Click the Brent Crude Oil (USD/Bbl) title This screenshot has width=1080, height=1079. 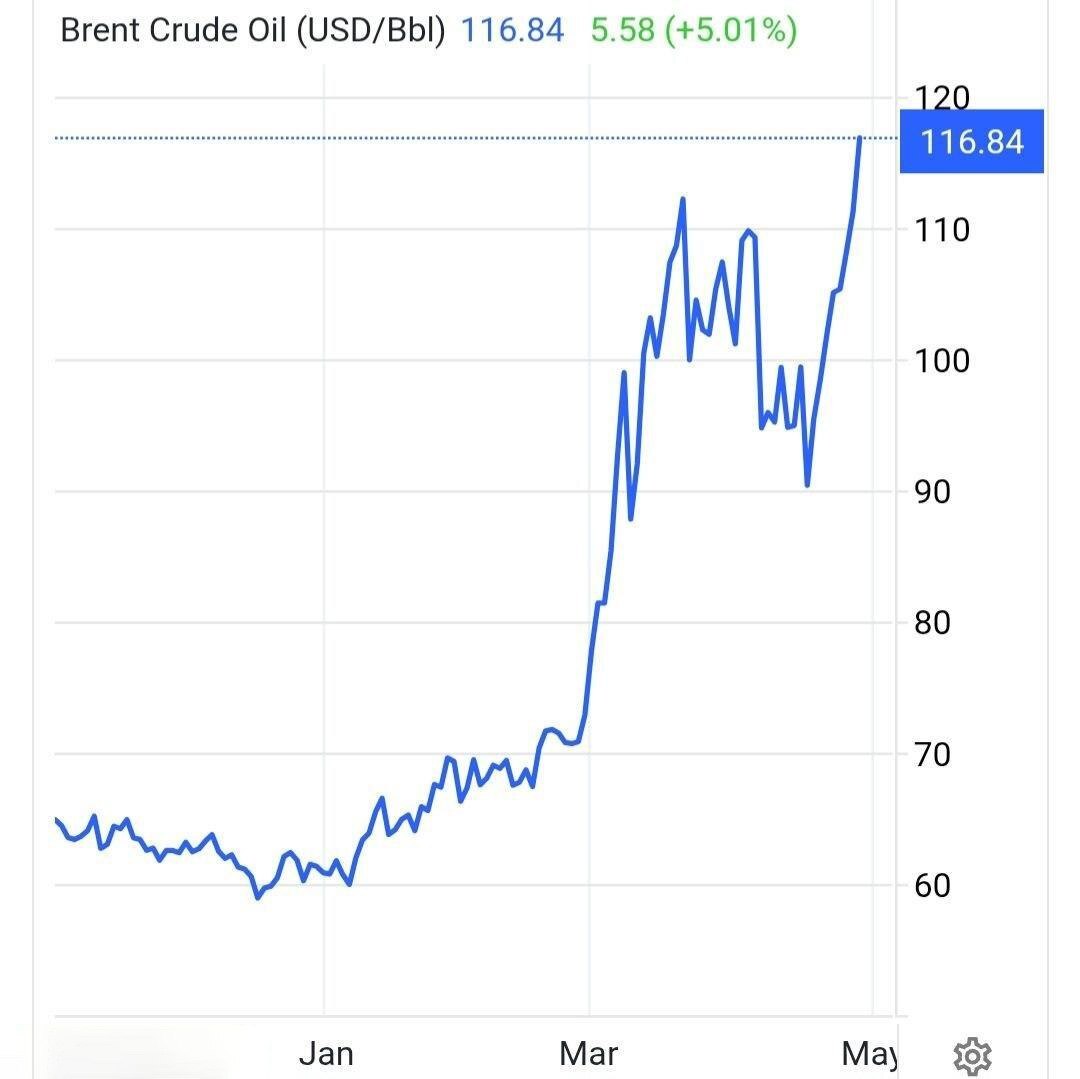[x=252, y=30]
